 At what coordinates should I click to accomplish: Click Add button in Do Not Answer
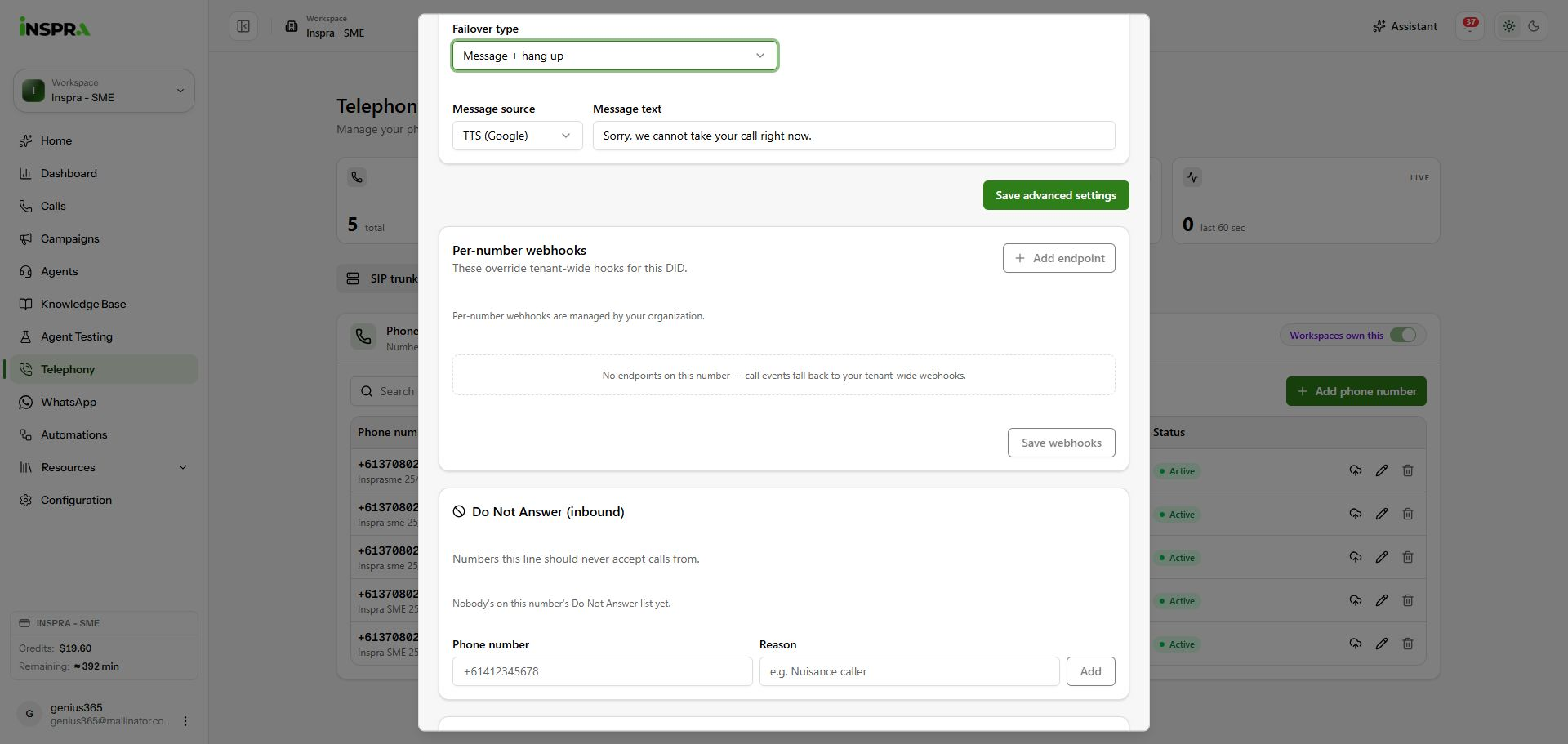1091,671
